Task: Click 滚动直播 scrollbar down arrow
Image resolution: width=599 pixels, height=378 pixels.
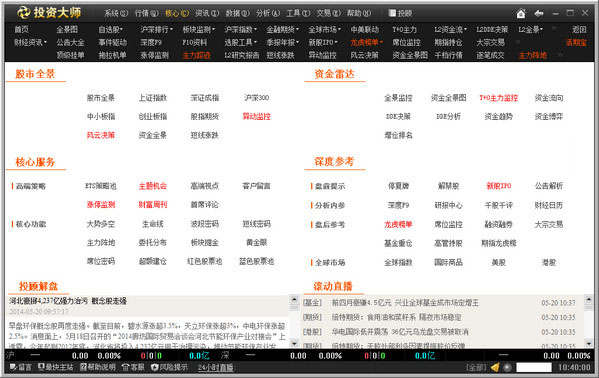Action: 589,344
